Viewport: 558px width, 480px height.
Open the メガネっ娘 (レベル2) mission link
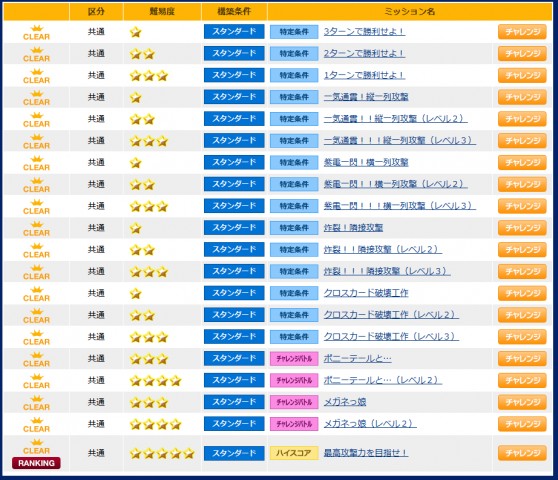pos(370,424)
